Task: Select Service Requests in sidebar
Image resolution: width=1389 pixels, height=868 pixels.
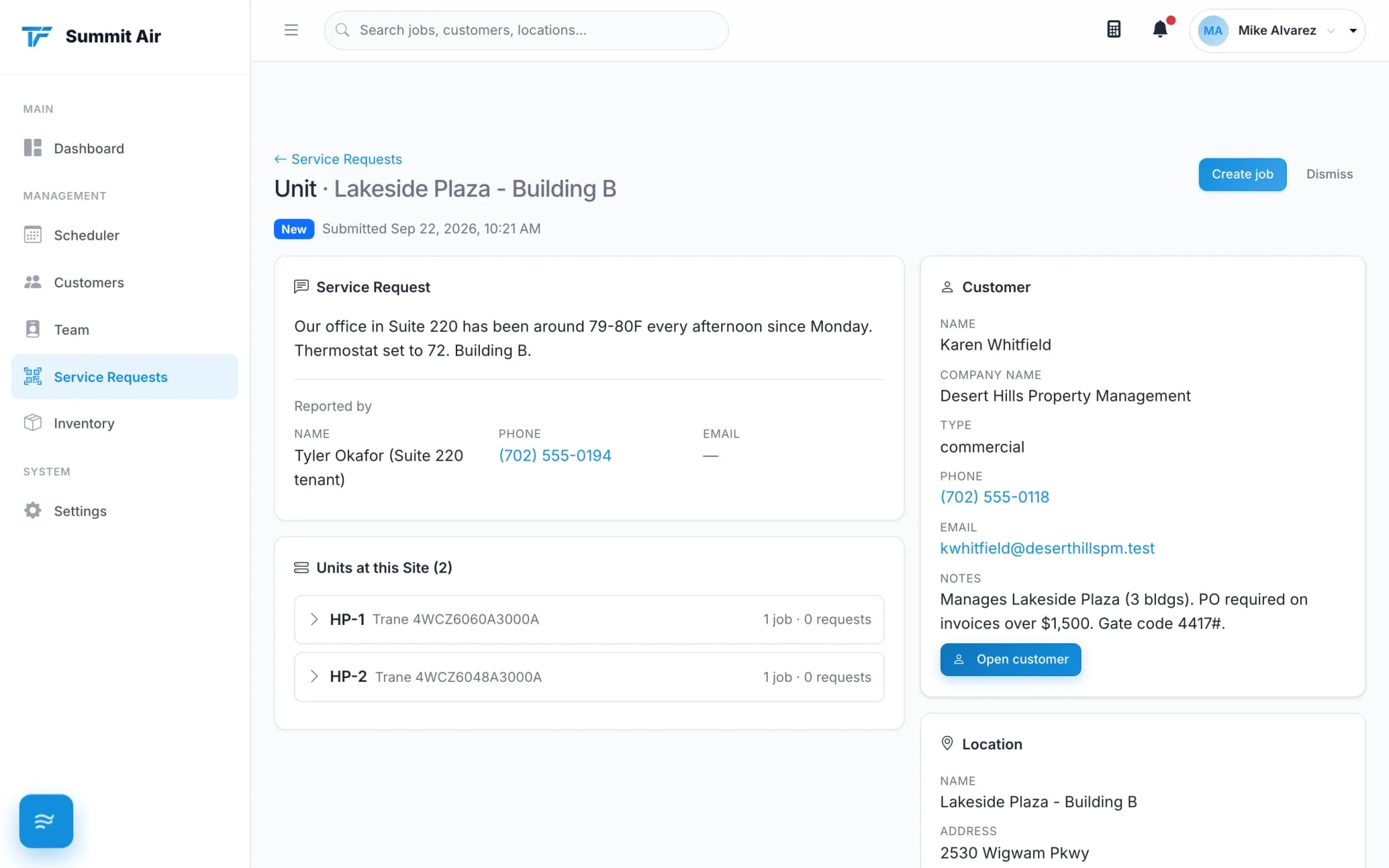Action: [x=124, y=376]
